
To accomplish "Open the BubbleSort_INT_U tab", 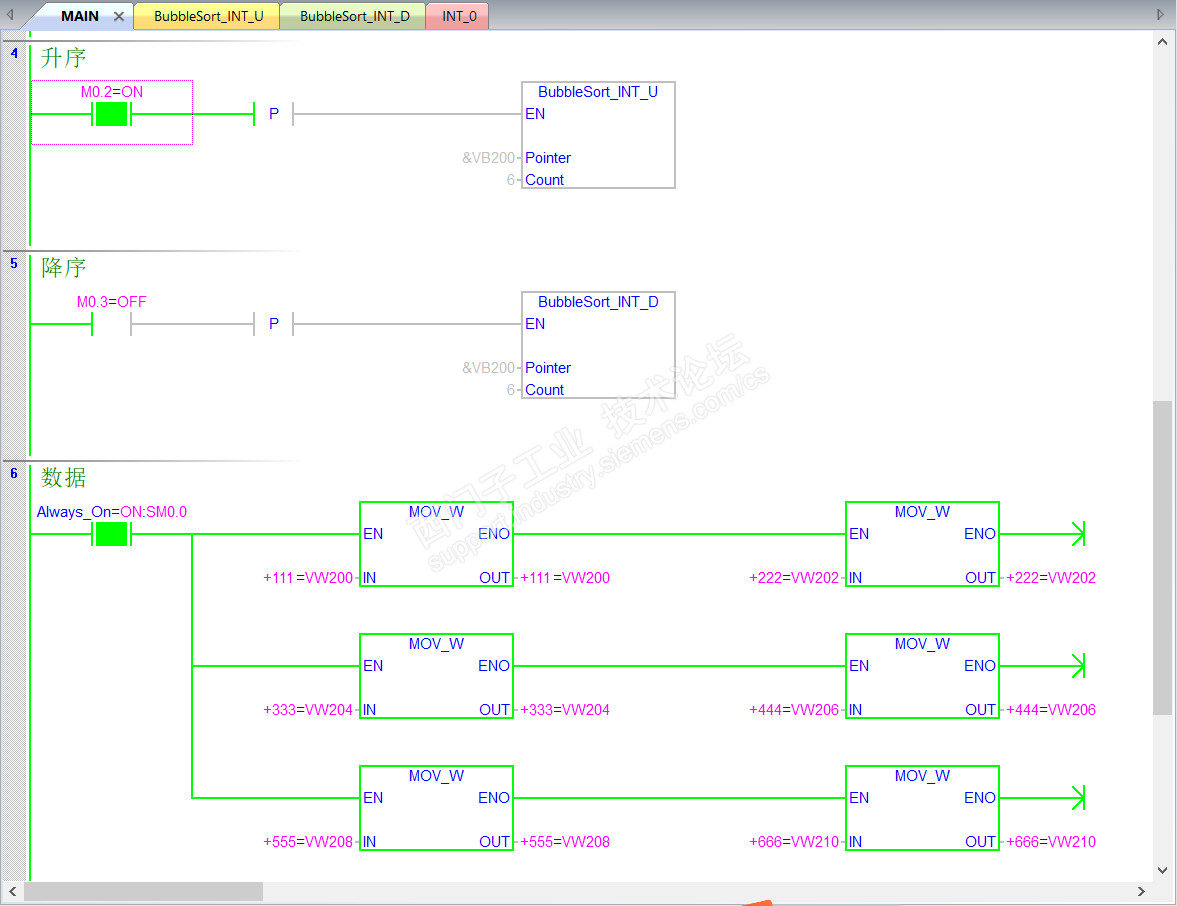I will tap(208, 16).
